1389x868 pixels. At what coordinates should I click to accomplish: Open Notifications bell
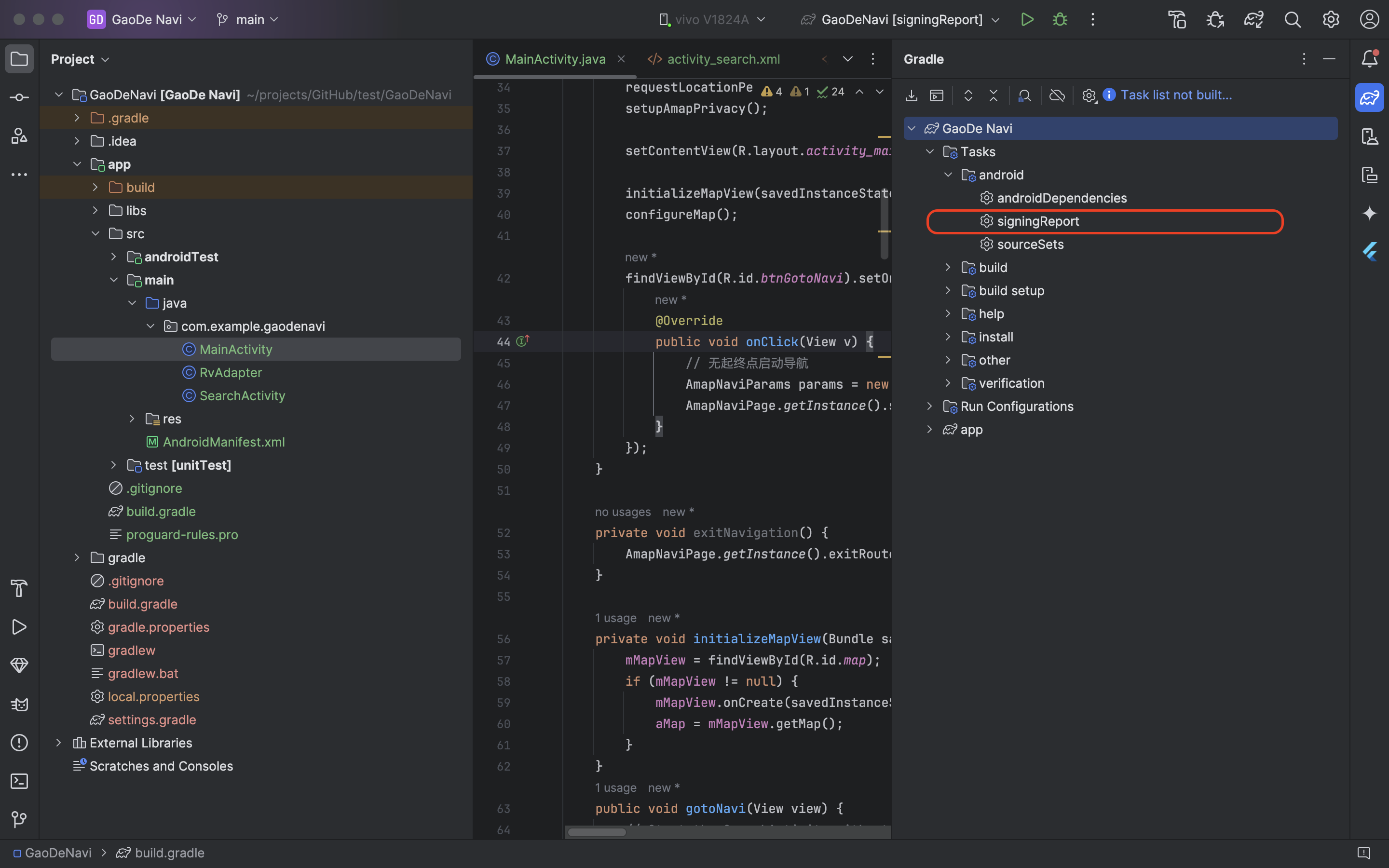1370,58
